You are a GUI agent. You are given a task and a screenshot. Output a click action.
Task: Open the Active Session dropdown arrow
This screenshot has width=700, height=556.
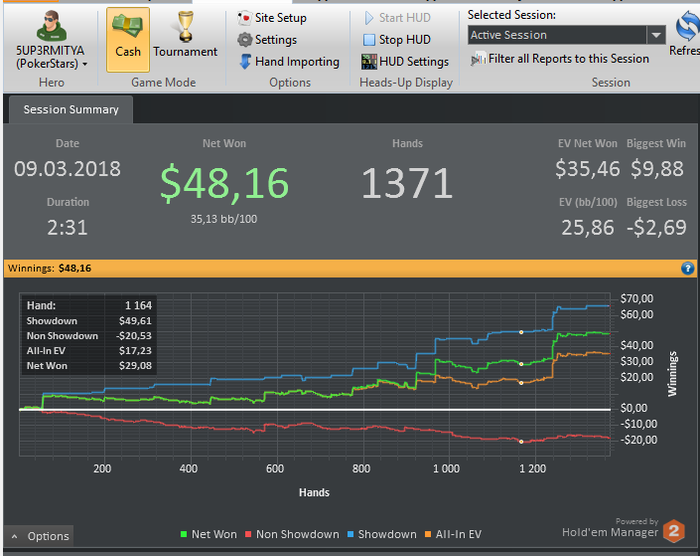pos(656,35)
